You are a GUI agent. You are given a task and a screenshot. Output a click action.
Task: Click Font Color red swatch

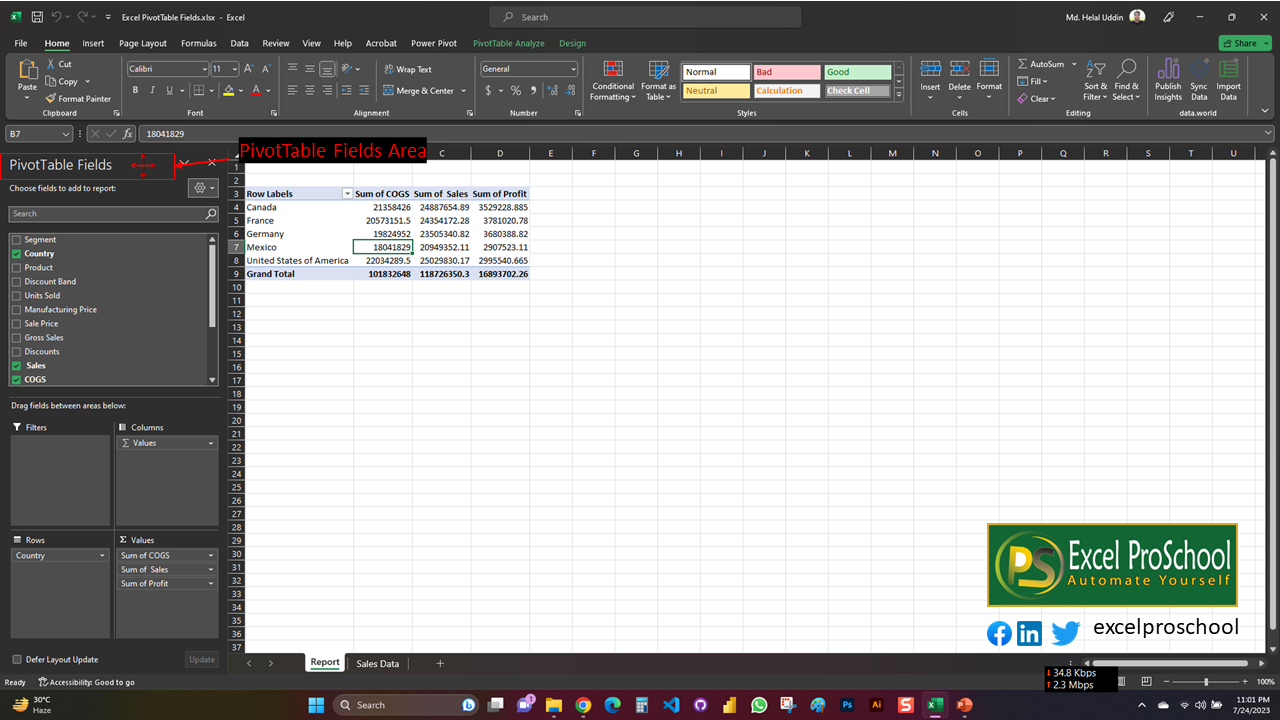tap(256, 90)
